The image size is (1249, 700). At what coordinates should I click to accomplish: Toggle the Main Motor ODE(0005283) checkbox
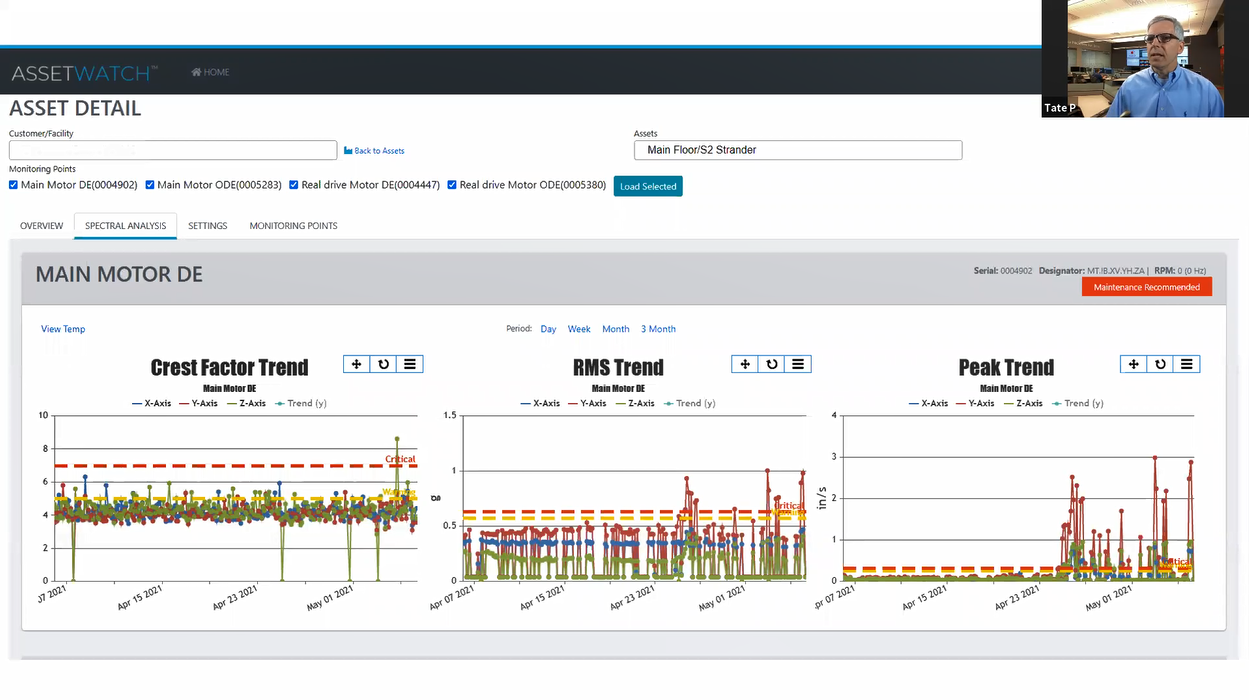pyautogui.click(x=149, y=184)
